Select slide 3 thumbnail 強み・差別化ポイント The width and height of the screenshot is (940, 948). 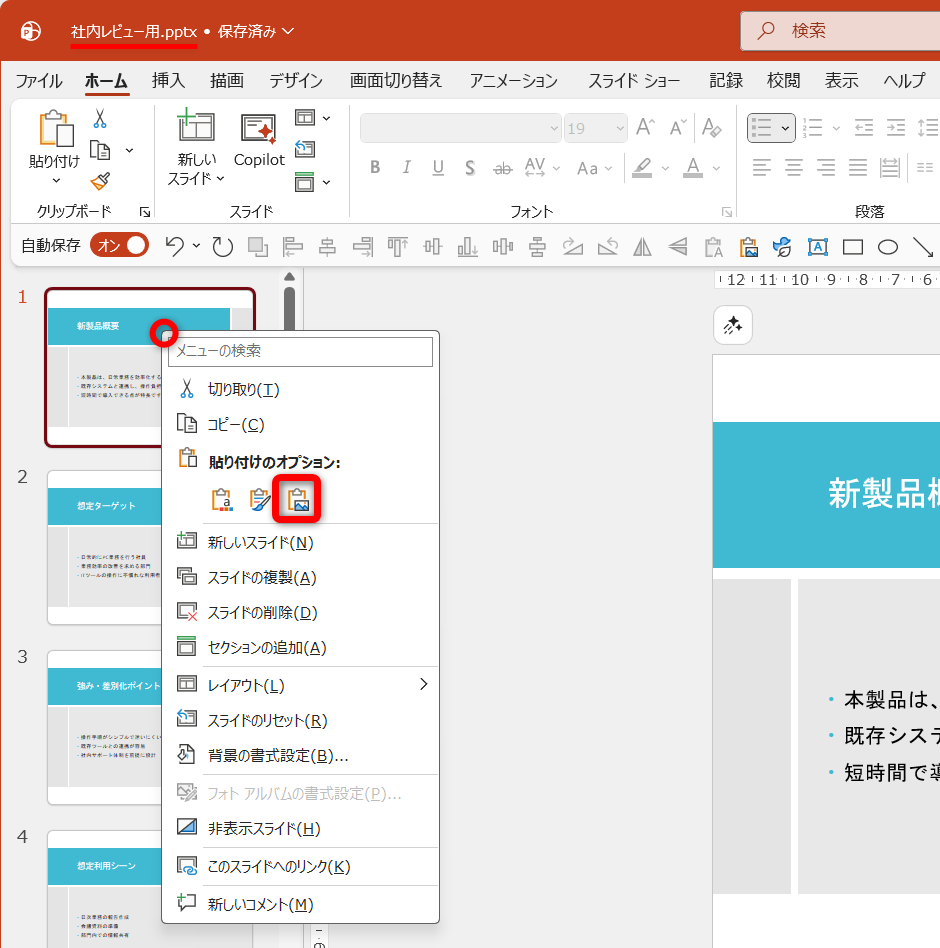point(105,727)
